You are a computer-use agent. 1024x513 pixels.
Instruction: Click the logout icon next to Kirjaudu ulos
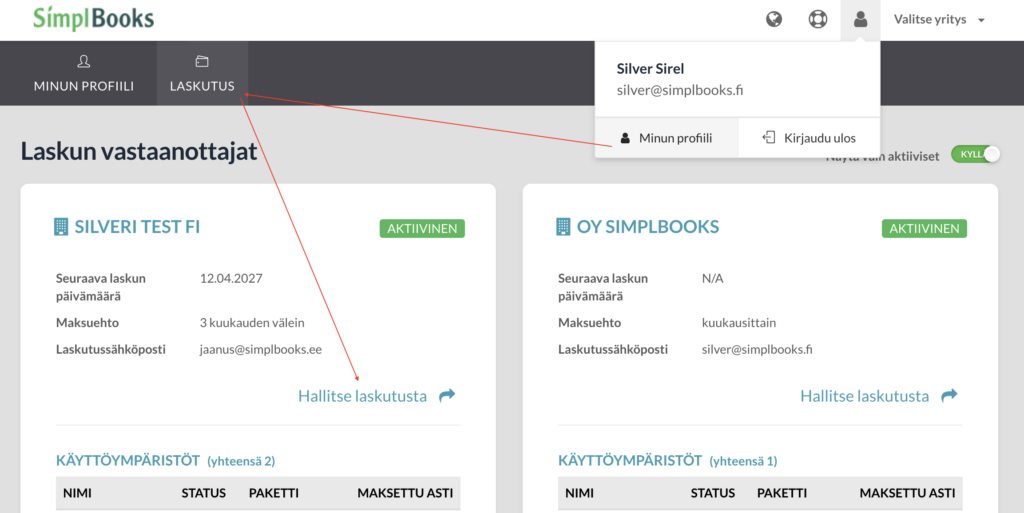[x=769, y=137]
